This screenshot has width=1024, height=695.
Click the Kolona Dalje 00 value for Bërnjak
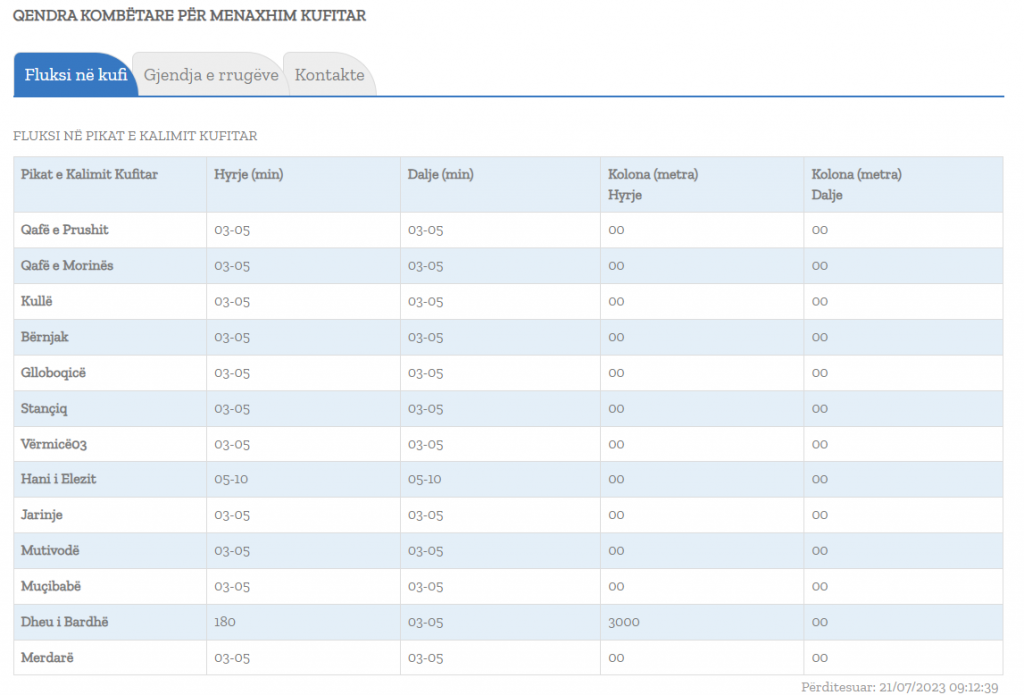[820, 337]
